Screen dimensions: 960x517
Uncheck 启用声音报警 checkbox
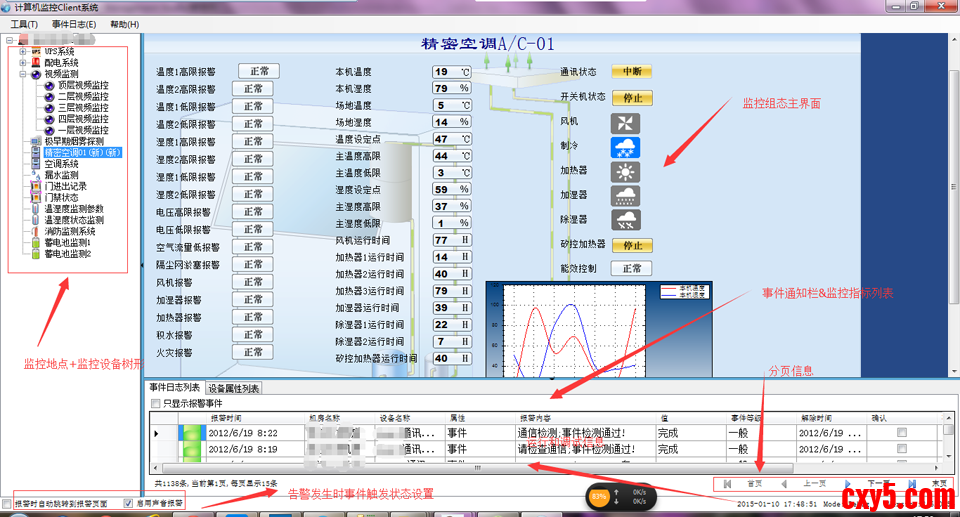[x=127, y=503]
